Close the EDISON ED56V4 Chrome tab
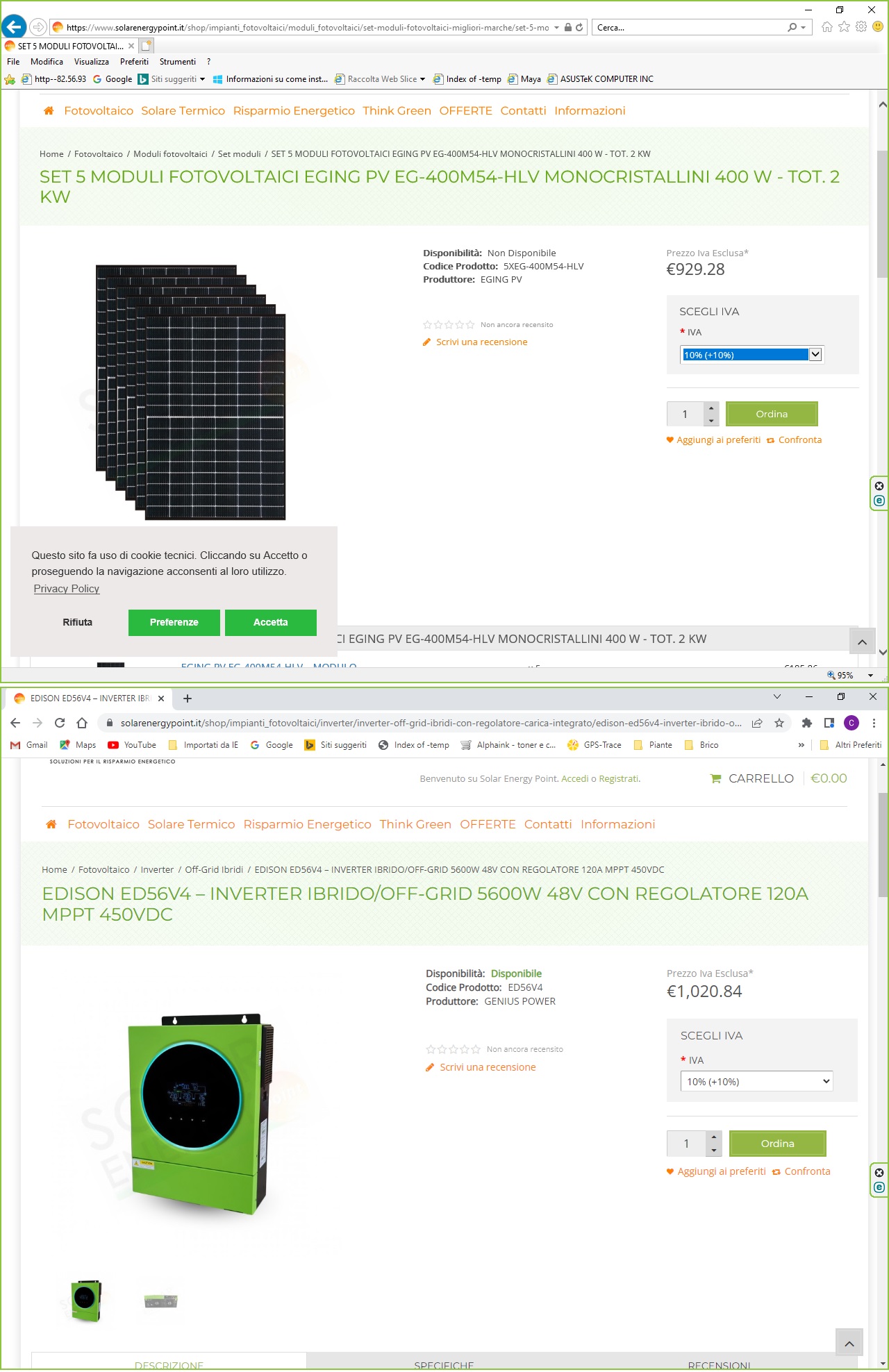Viewport: 889px width, 1372px height. point(161,698)
